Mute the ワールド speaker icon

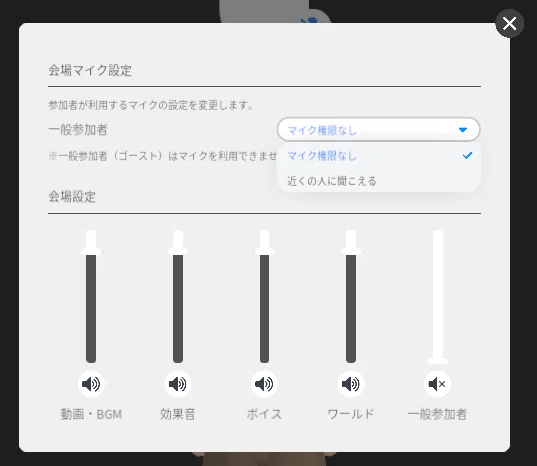[x=351, y=384]
